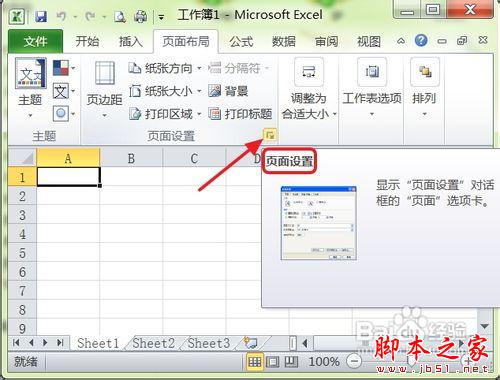Go to last sheet with navigation arrow
The image size is (500, 380).
tap(60, 342)
